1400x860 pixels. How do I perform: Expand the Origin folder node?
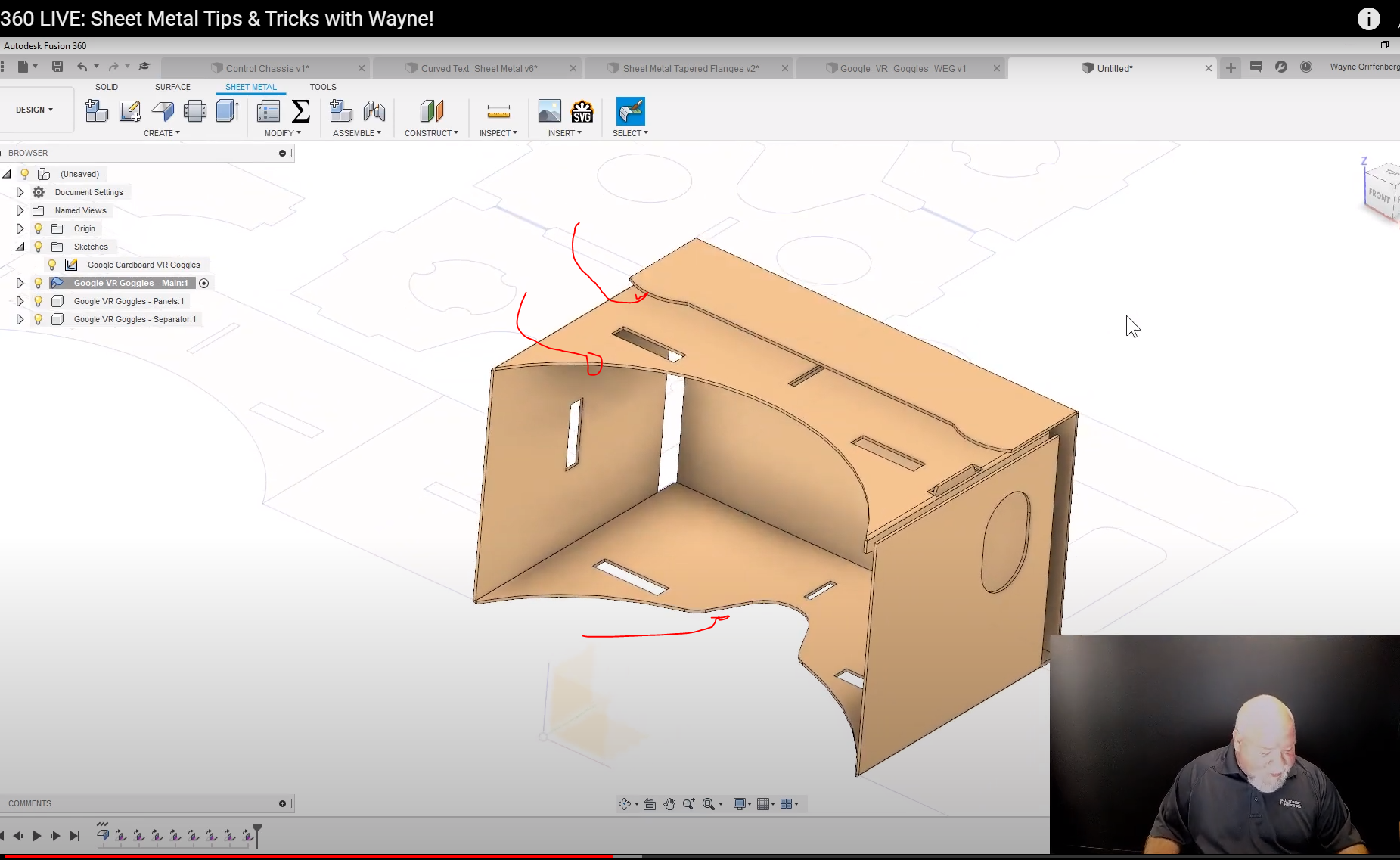click(20, 228)
